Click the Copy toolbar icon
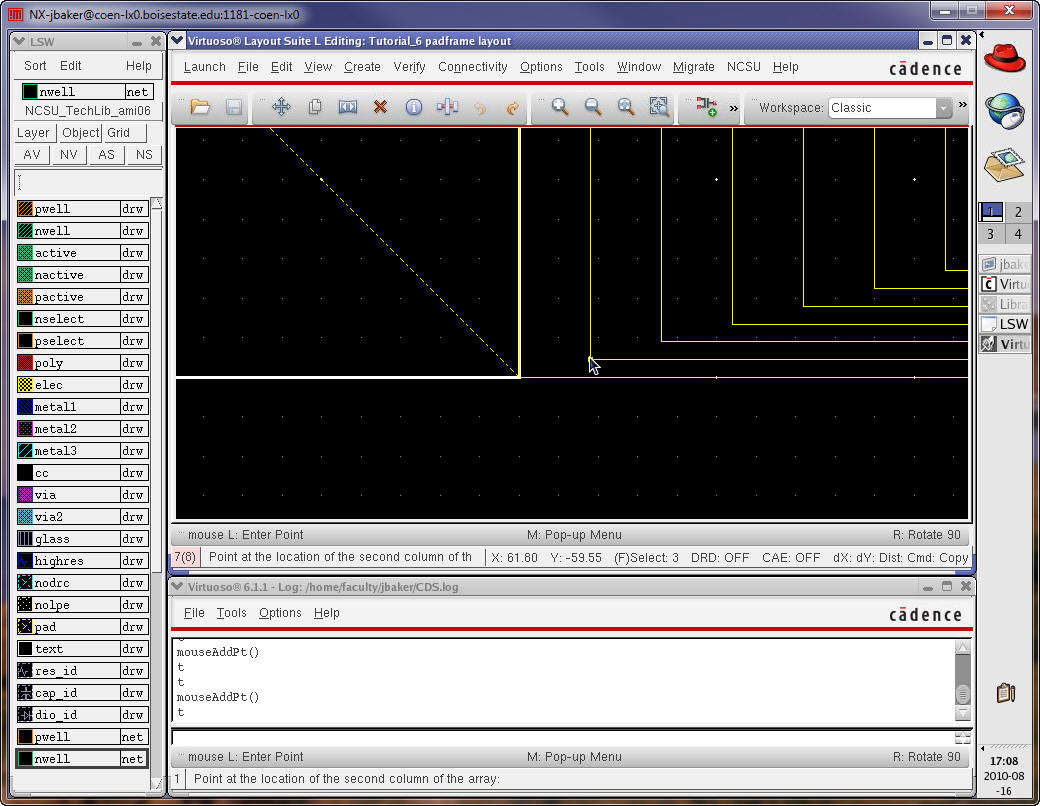Viewport: 1040px width, 806px height. (314, 107)
